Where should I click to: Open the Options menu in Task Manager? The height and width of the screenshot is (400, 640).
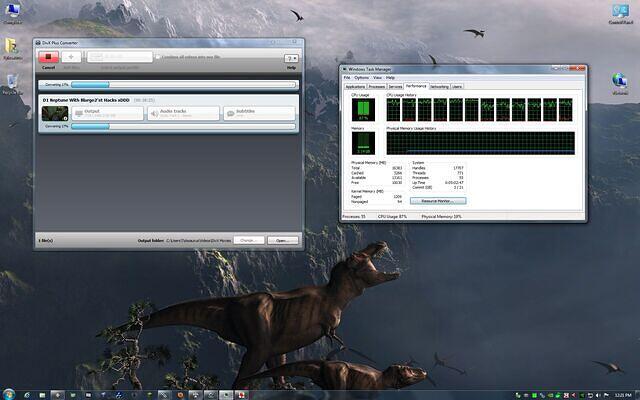(361, 77)
